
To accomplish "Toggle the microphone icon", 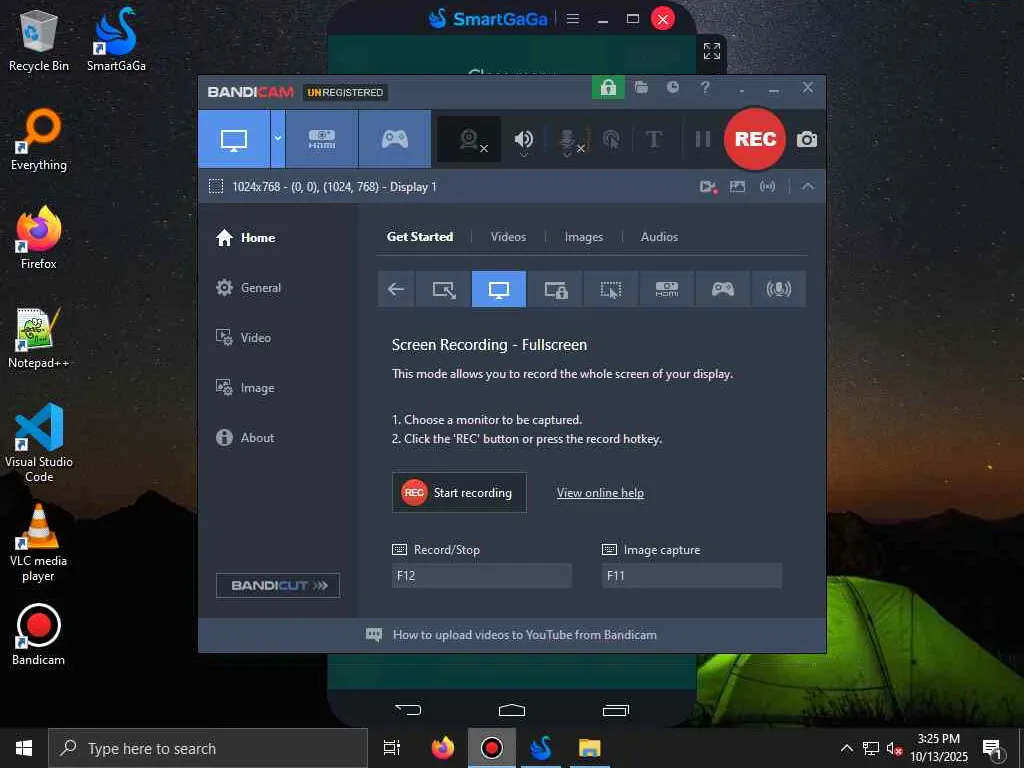I will click(568, 139).
